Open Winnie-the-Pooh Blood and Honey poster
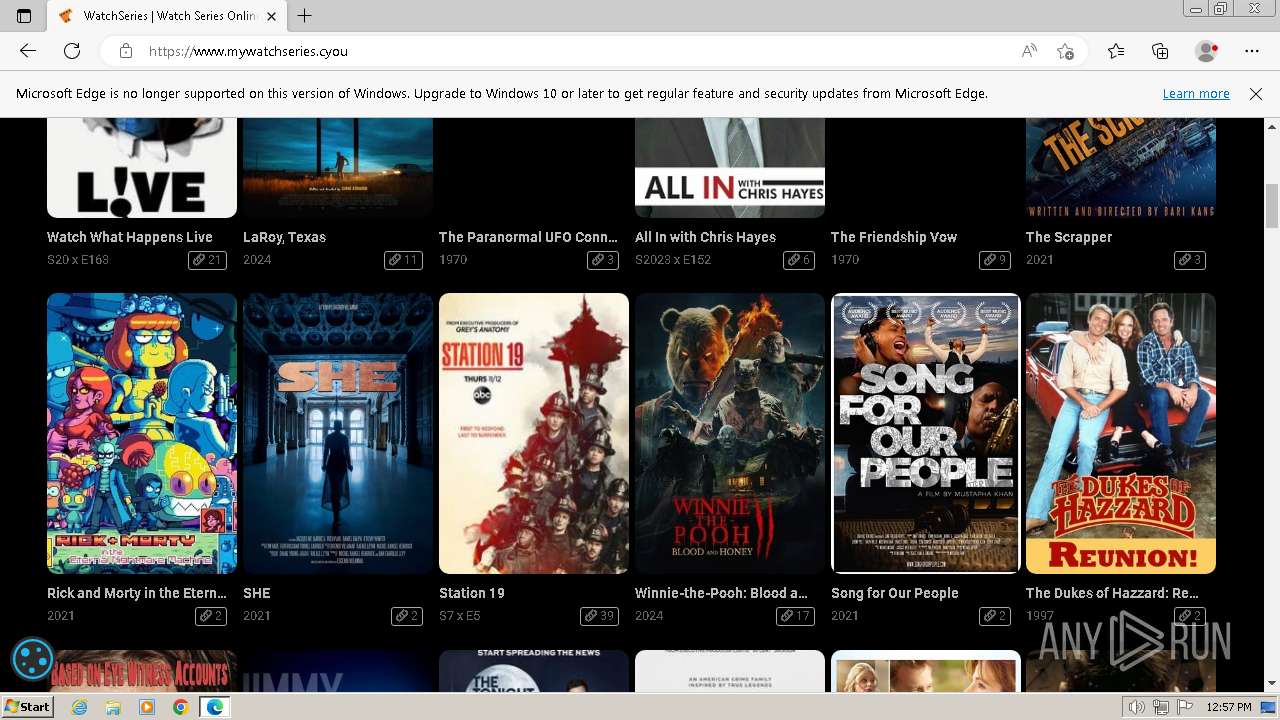Viewport: 1280px width, 720px height. pyautogui.click(x=730, y=433)
